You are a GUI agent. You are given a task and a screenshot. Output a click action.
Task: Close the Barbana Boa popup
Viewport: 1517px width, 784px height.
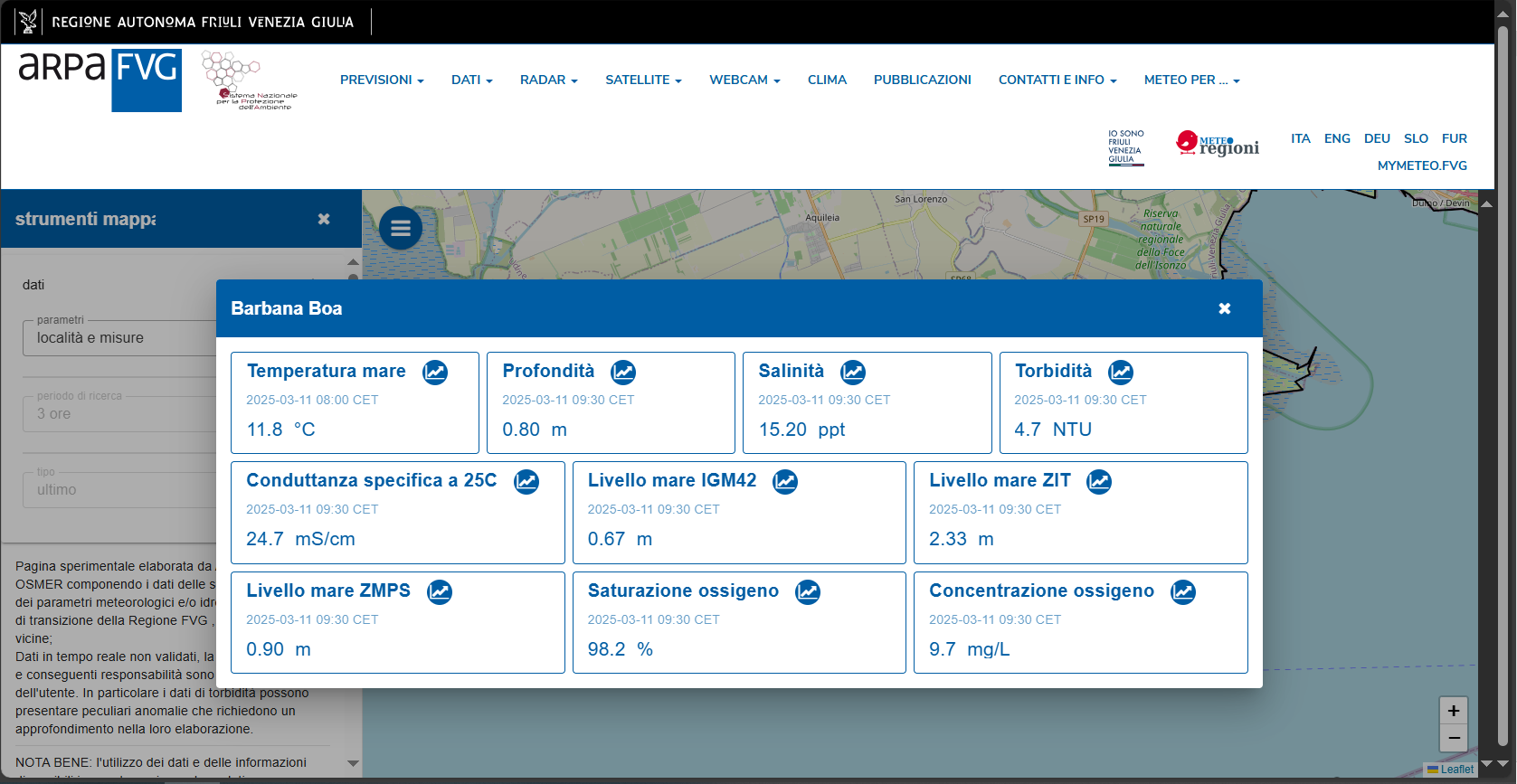tap(1225, 308)
